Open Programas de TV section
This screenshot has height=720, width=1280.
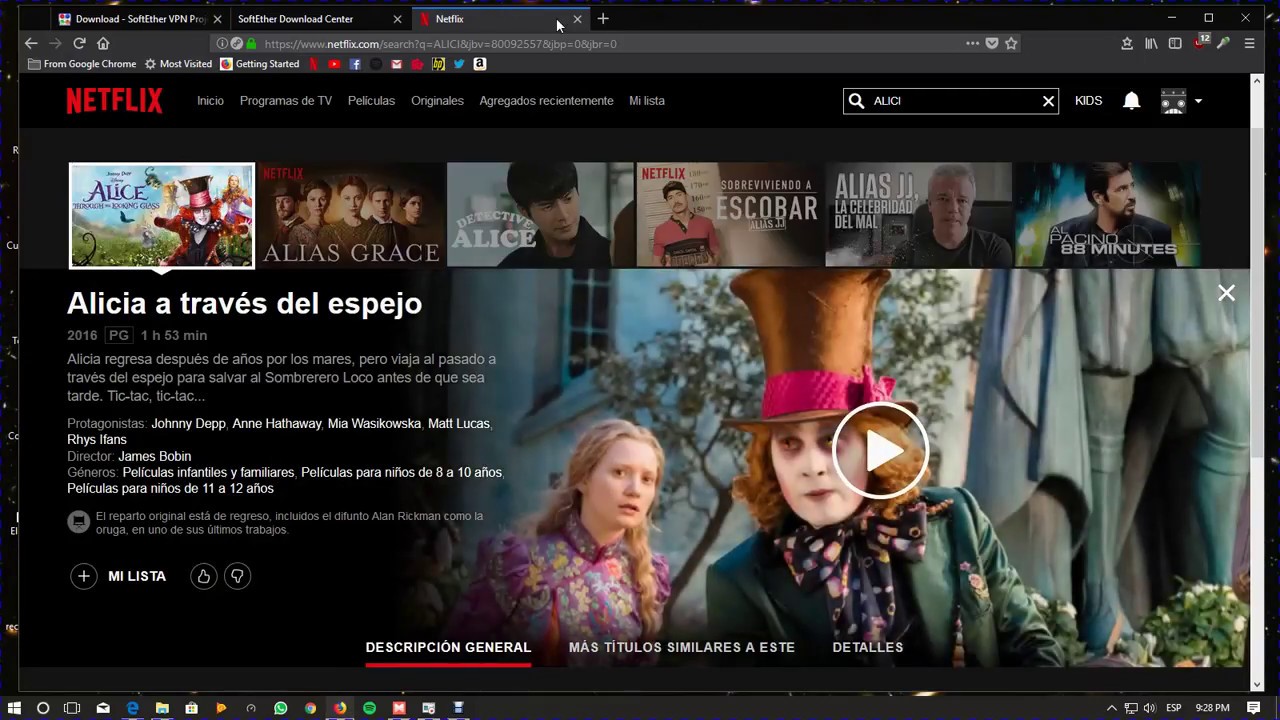(x=286, y=101)
